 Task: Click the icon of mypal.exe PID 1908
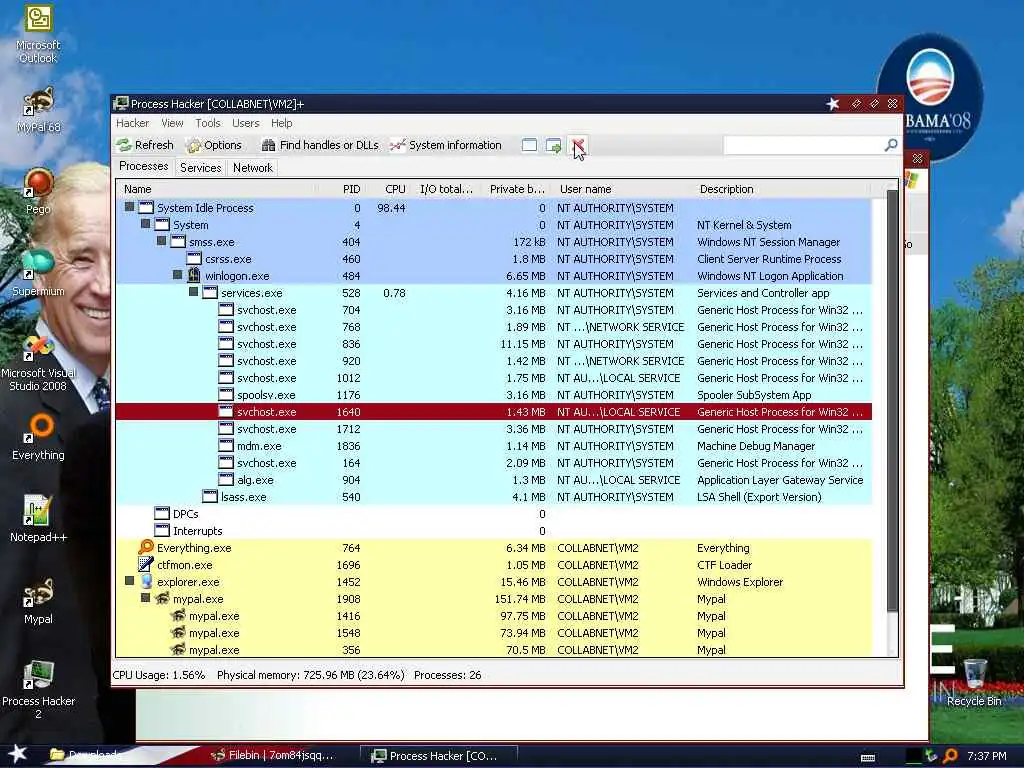[x=162, y=598]
